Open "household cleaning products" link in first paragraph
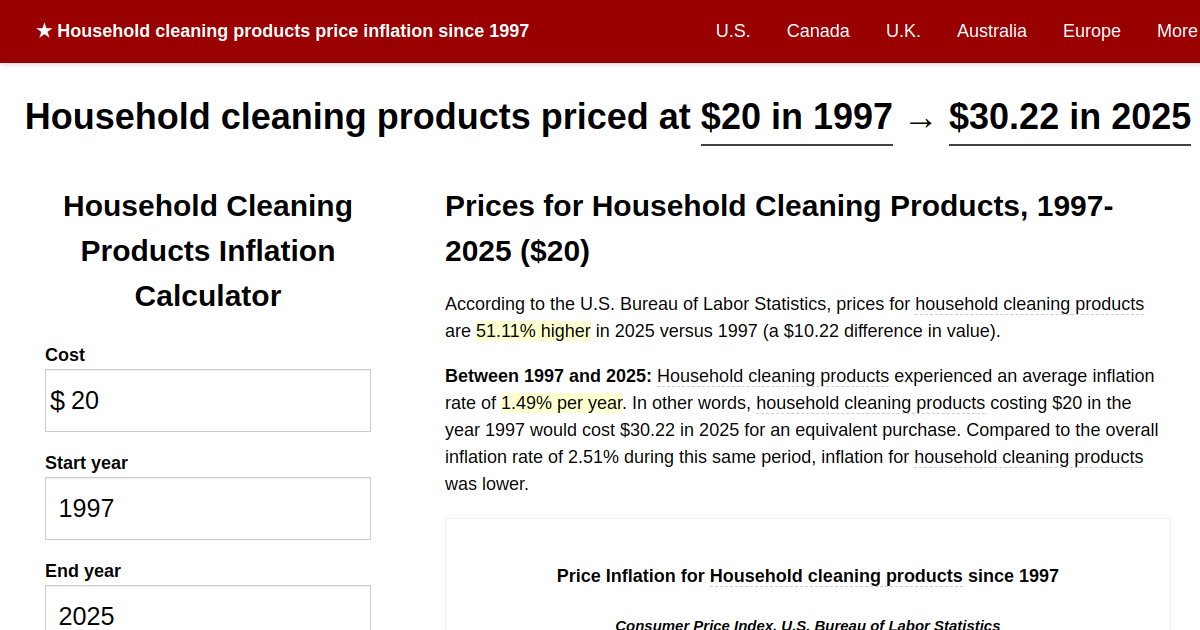1200x630 pixels. click(1029, 304)
